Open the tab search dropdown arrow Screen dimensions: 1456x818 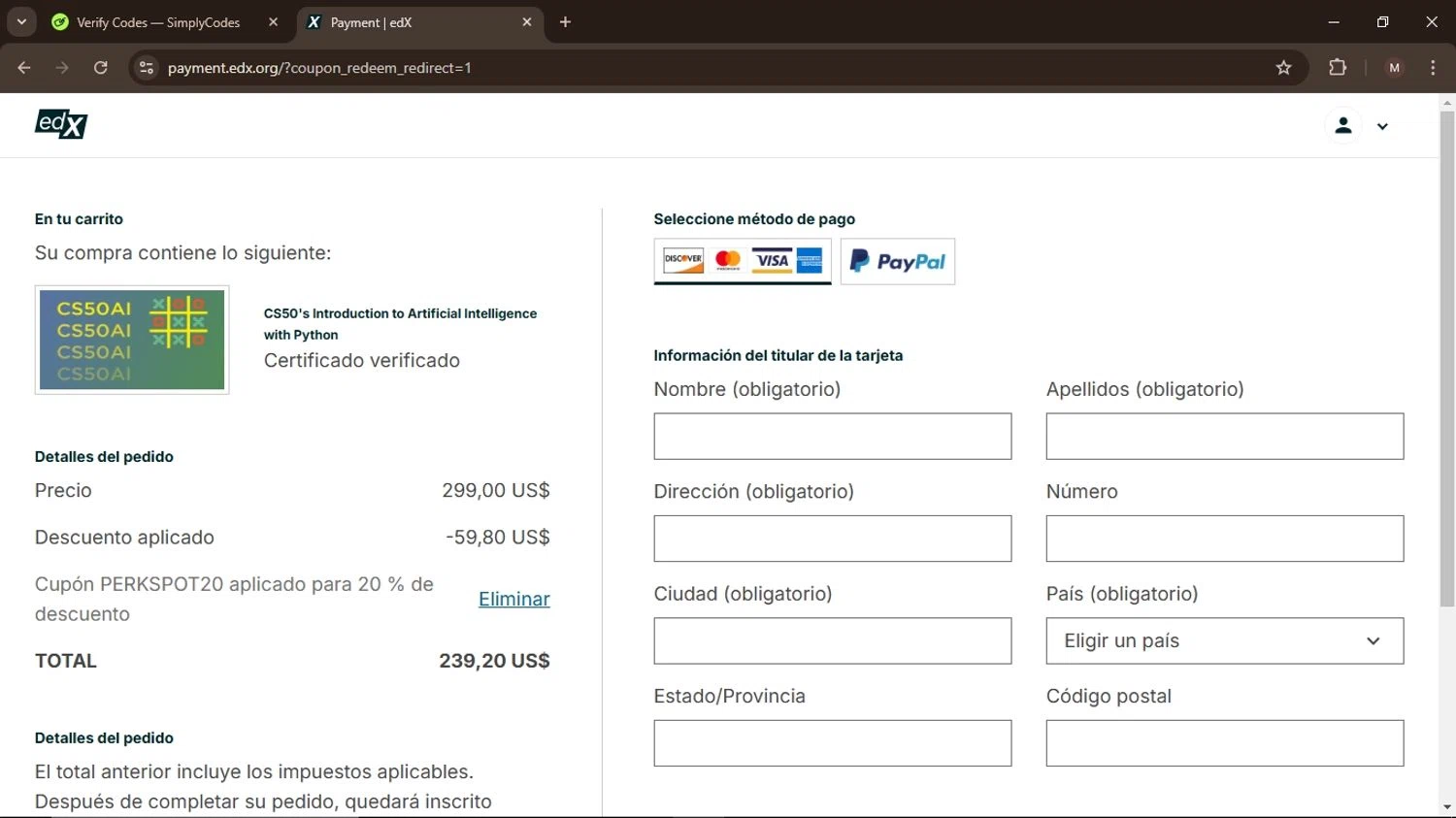pos(21,21)
